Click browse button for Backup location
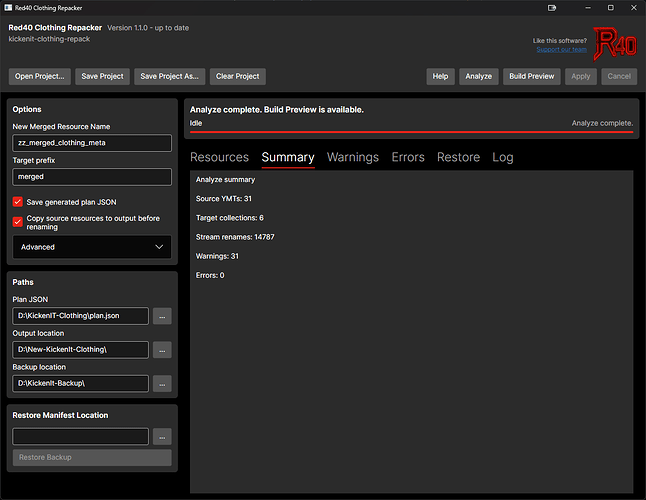The width and height of the screenshot is (646, 500). [162, 384]
